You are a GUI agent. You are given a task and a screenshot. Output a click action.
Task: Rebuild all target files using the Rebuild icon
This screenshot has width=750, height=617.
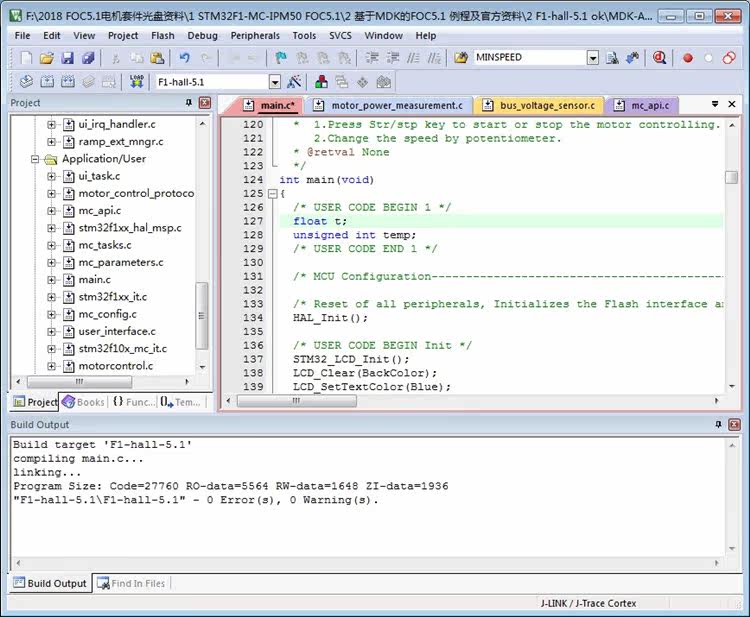coord(68,82)
